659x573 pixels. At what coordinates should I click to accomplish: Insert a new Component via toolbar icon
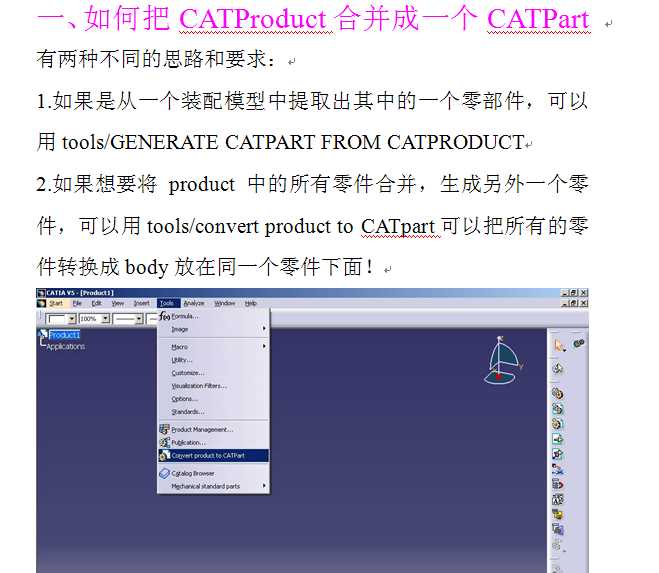click(x=558, y=393)
